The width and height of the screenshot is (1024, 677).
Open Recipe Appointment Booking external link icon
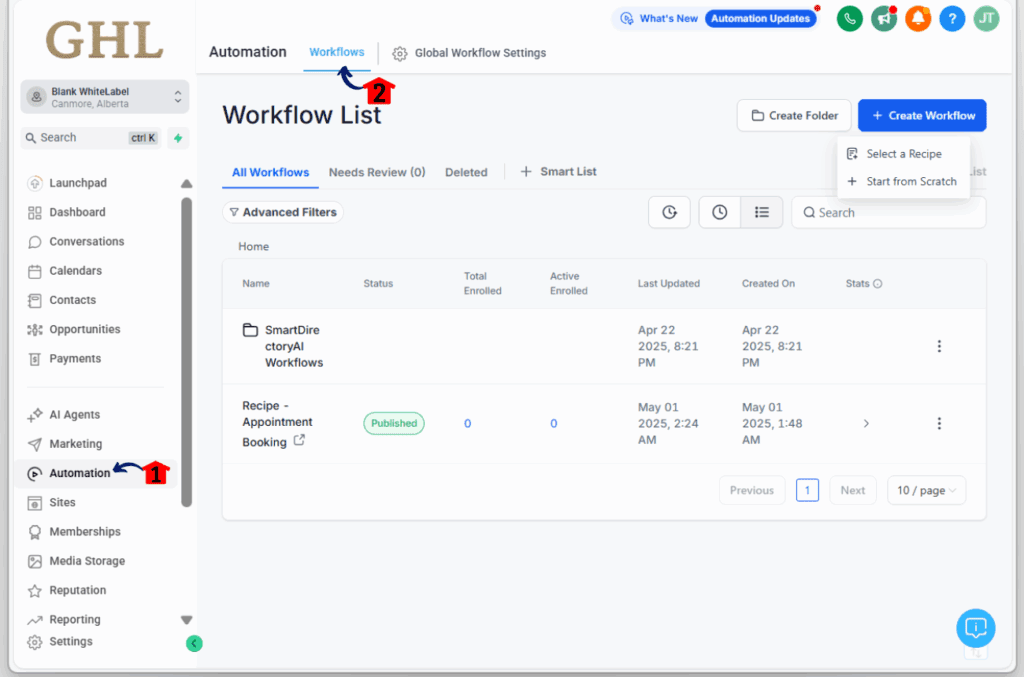coord(299,441)
